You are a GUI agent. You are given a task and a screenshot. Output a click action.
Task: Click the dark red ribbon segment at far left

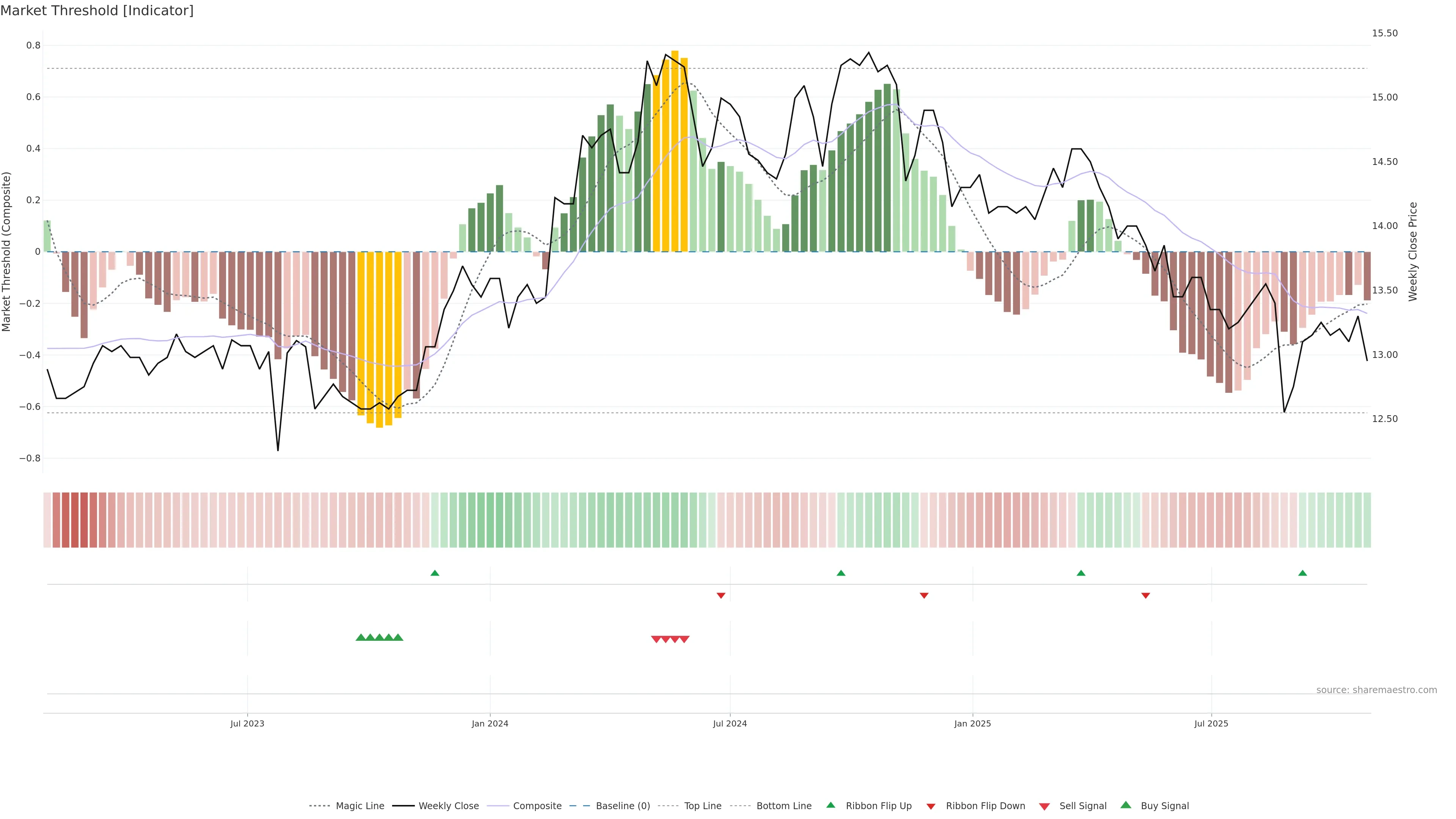(x=75, y=520)
